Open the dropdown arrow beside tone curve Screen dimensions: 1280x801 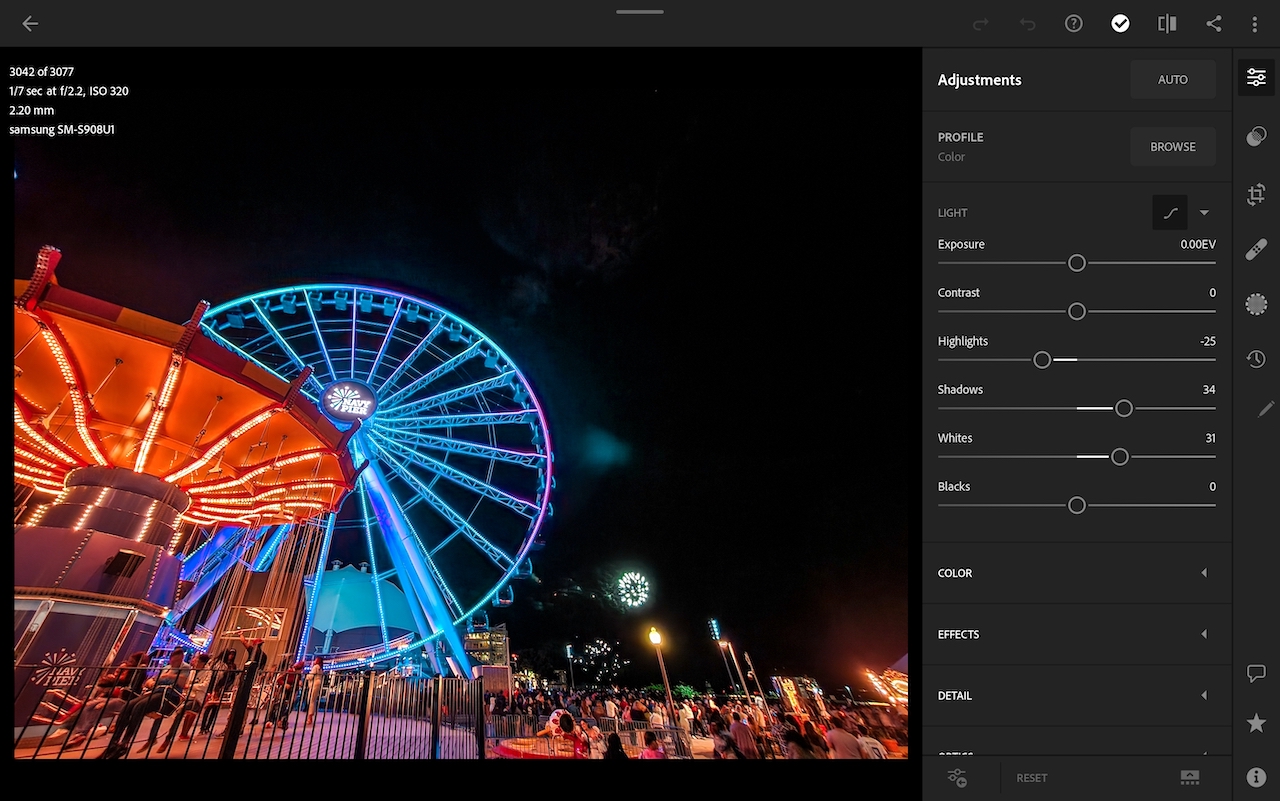1204,213
